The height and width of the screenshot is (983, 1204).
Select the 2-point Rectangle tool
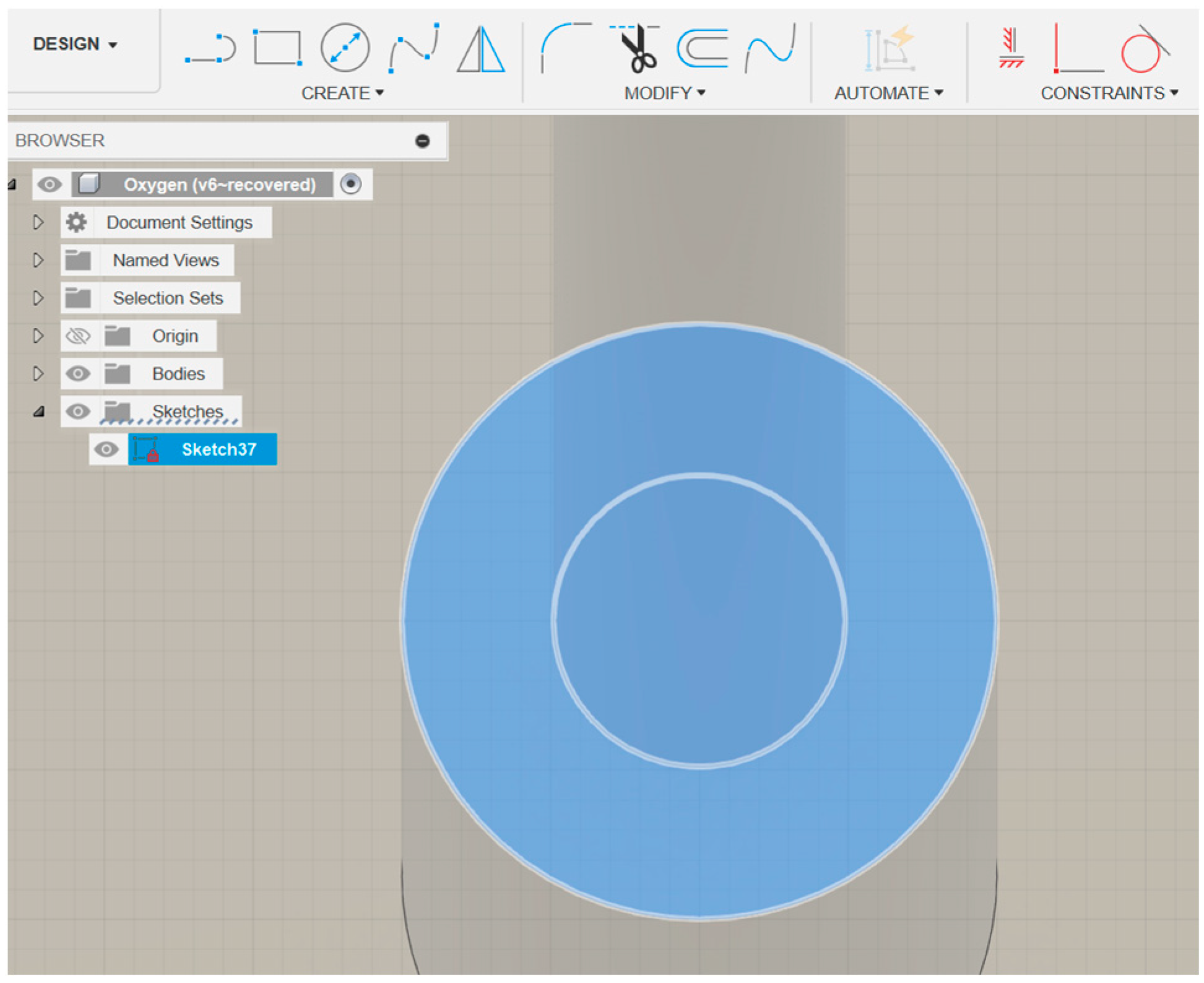pyautogui.click(x=277, y=47)
